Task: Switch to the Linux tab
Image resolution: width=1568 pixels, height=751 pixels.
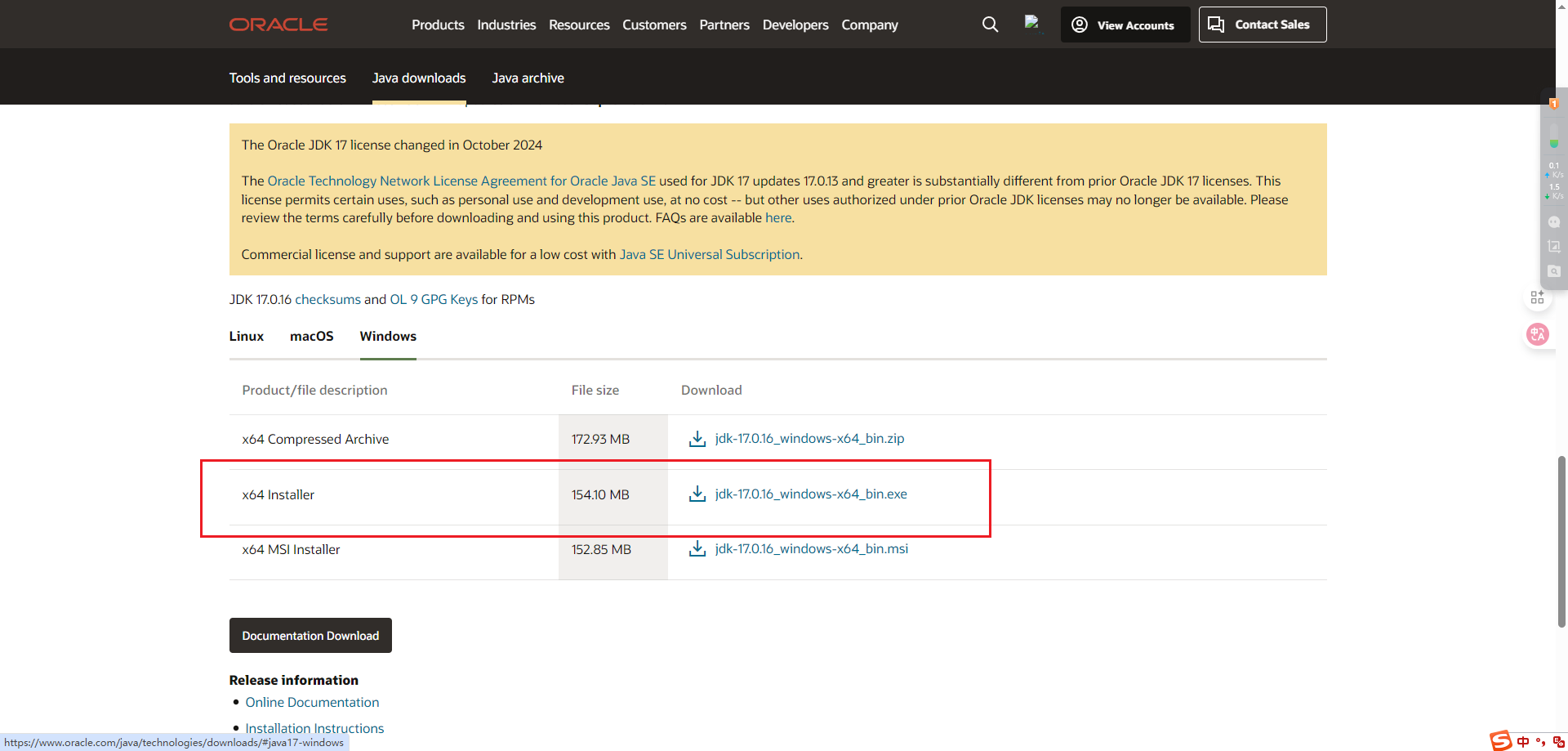Action: (x=247, y=336)
